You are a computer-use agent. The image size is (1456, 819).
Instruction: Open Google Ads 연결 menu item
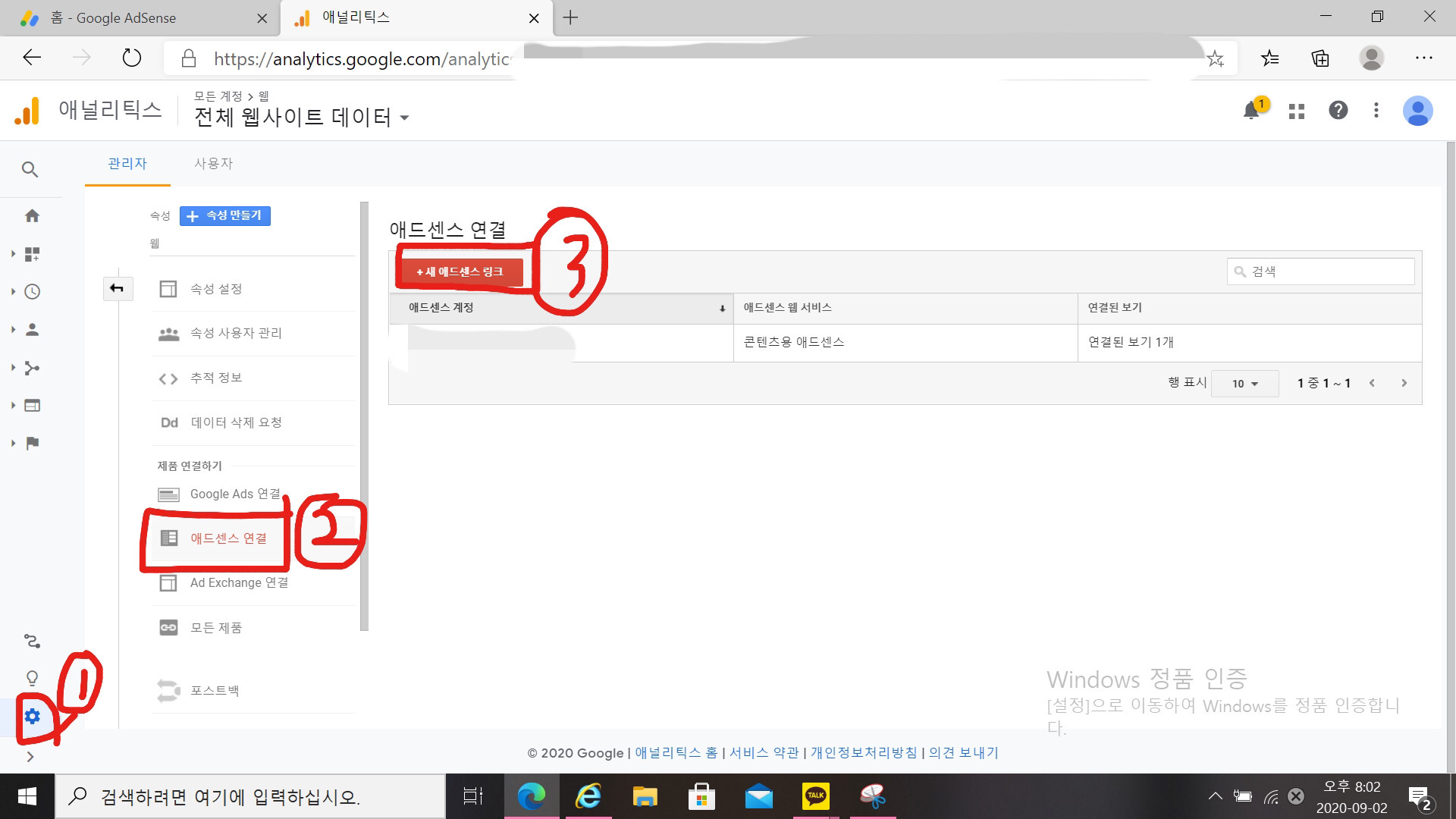click(253, 494)
